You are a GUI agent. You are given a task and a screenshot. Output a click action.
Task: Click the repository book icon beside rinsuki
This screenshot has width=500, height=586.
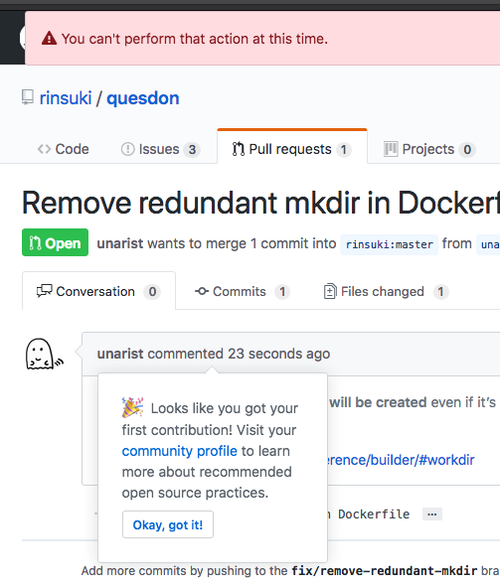[28, 97]
